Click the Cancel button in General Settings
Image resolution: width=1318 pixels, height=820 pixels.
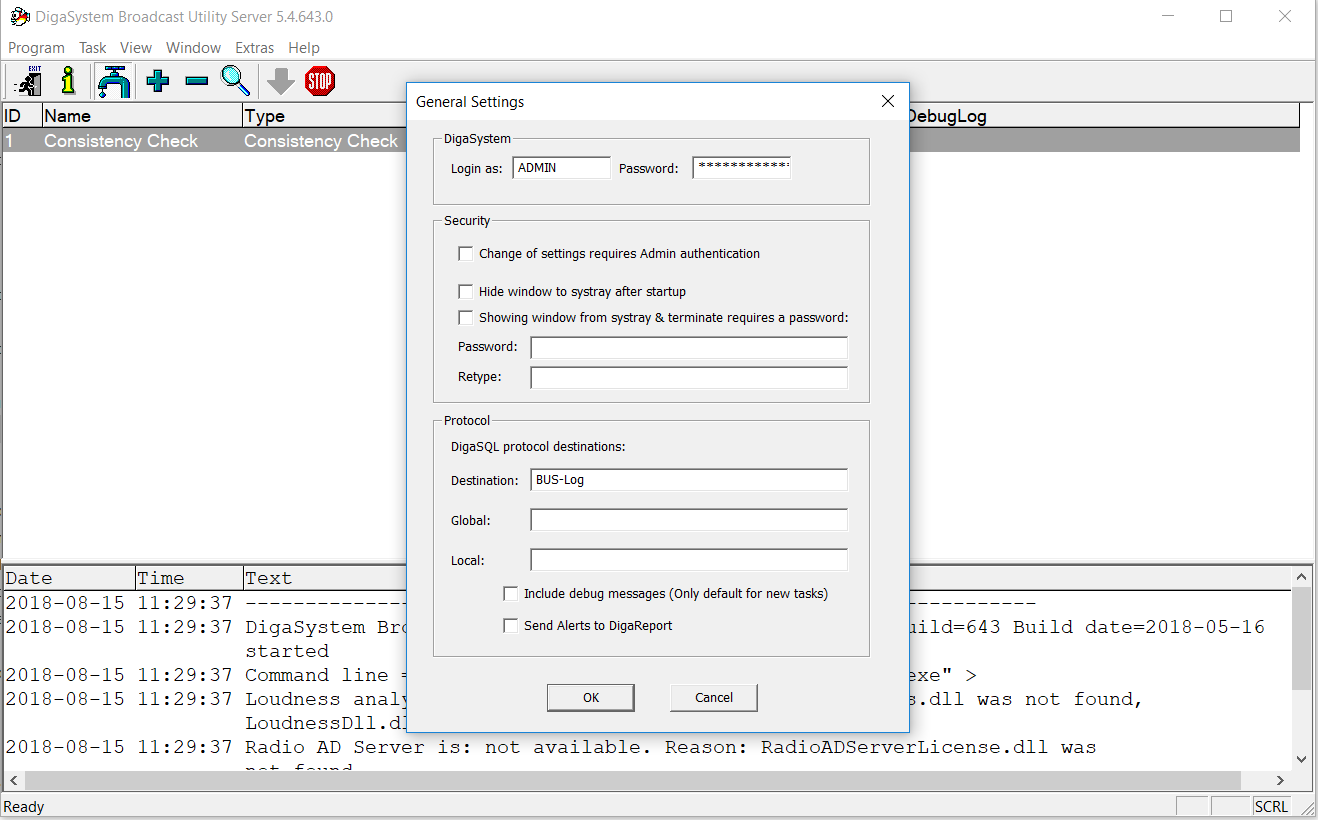(x=713, y=698)
